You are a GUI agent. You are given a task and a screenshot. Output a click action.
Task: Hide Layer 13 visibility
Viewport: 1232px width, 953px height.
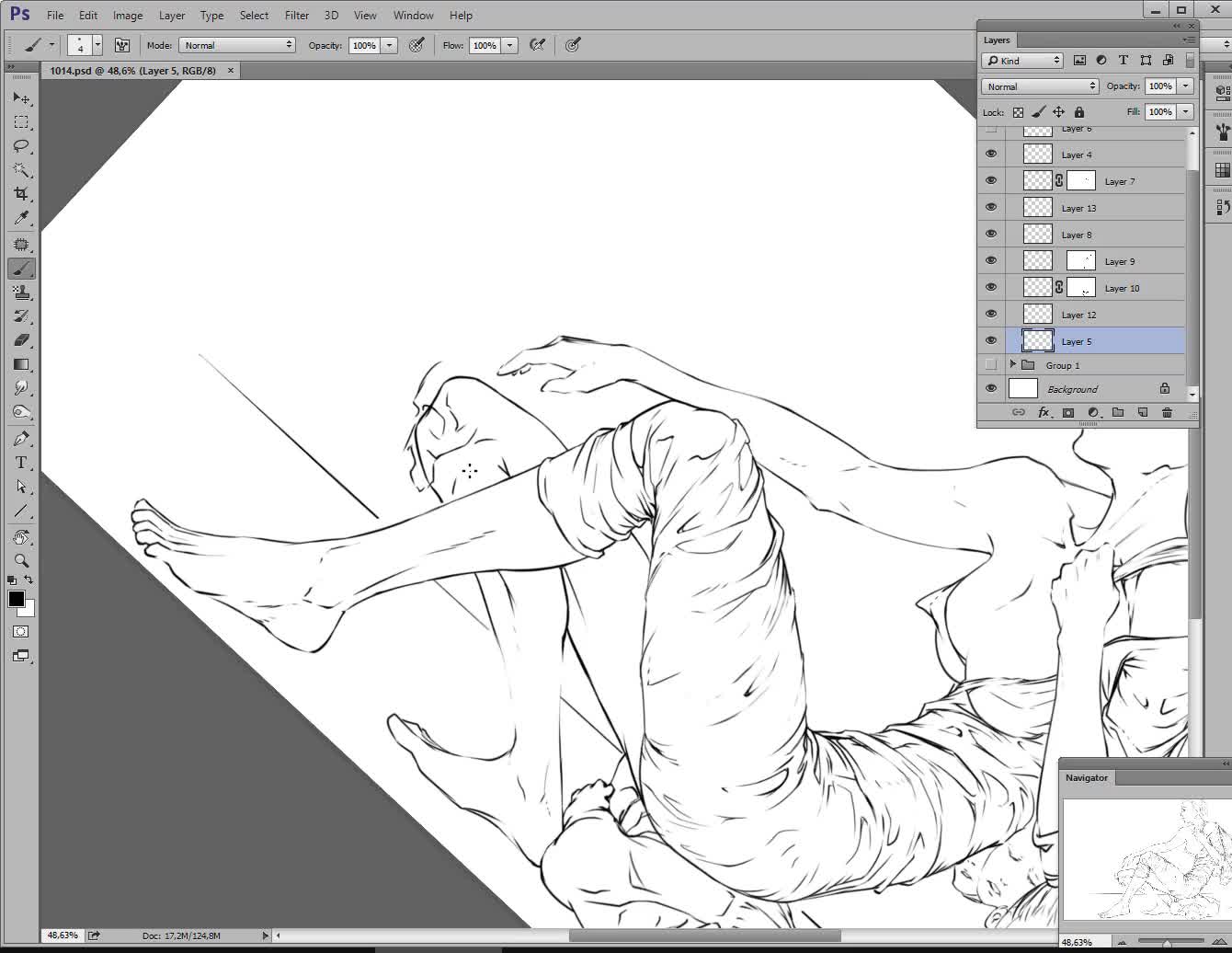[x=991, y=208]
